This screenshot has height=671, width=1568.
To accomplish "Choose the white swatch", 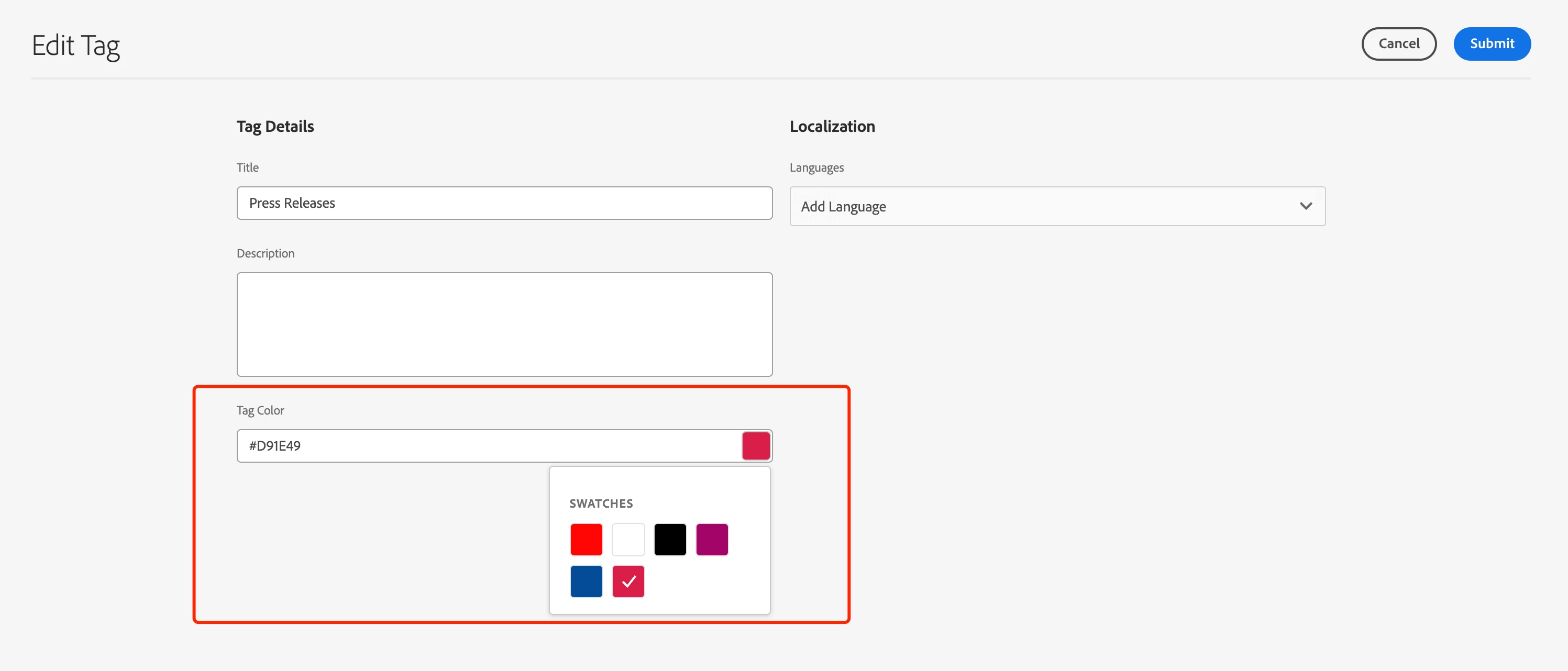I will 628,540.
